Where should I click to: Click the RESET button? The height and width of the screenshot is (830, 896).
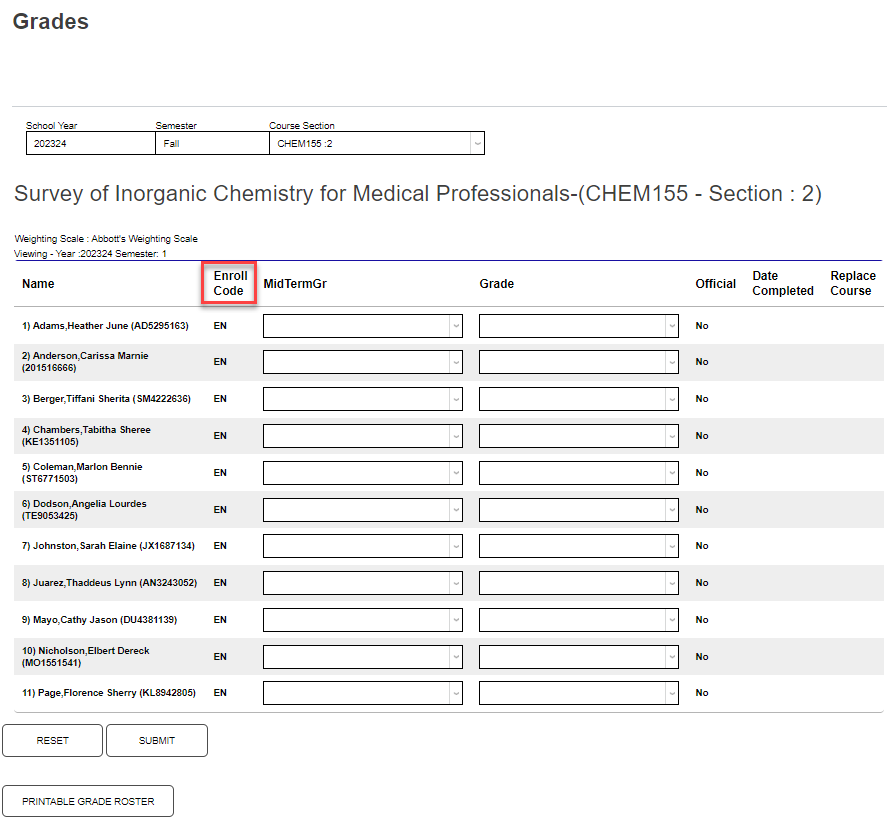52,740
